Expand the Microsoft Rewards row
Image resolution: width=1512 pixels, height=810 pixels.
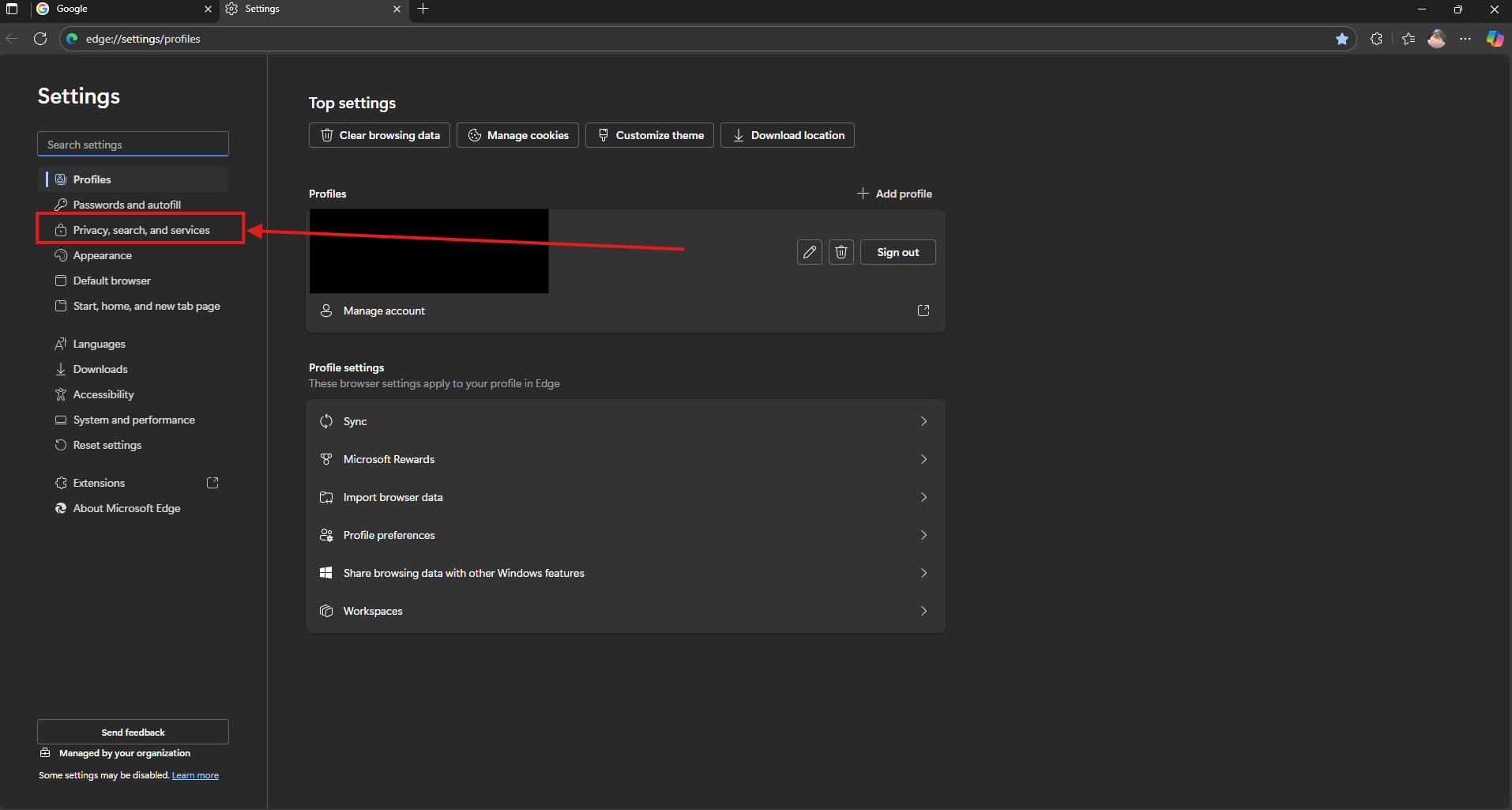point(626,459)
